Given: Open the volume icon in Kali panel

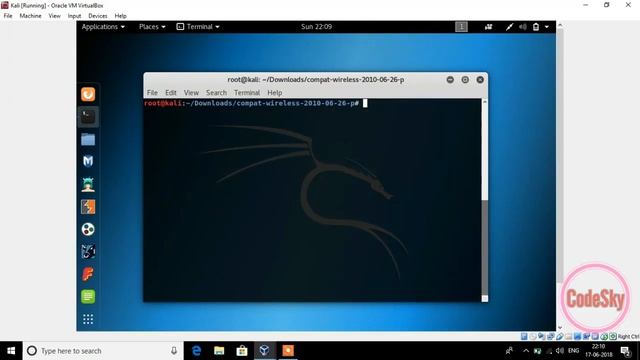Looking at the screenshot, I should click(522, 27).
